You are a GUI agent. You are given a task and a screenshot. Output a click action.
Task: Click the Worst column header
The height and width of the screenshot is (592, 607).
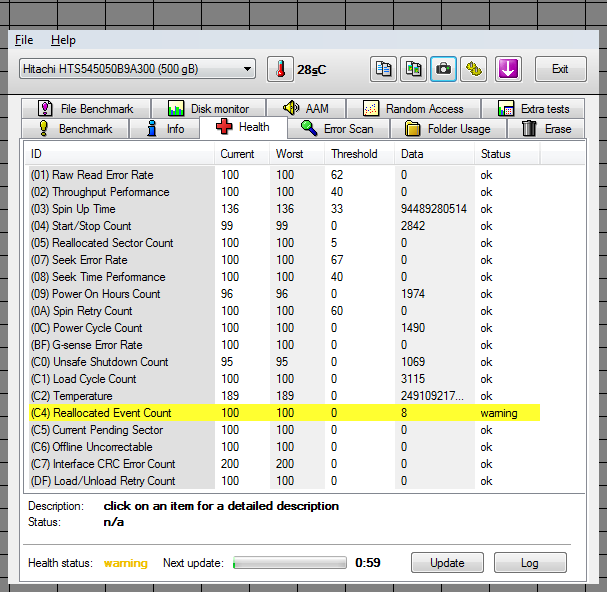pyautogui.click(x=297, y=154)
